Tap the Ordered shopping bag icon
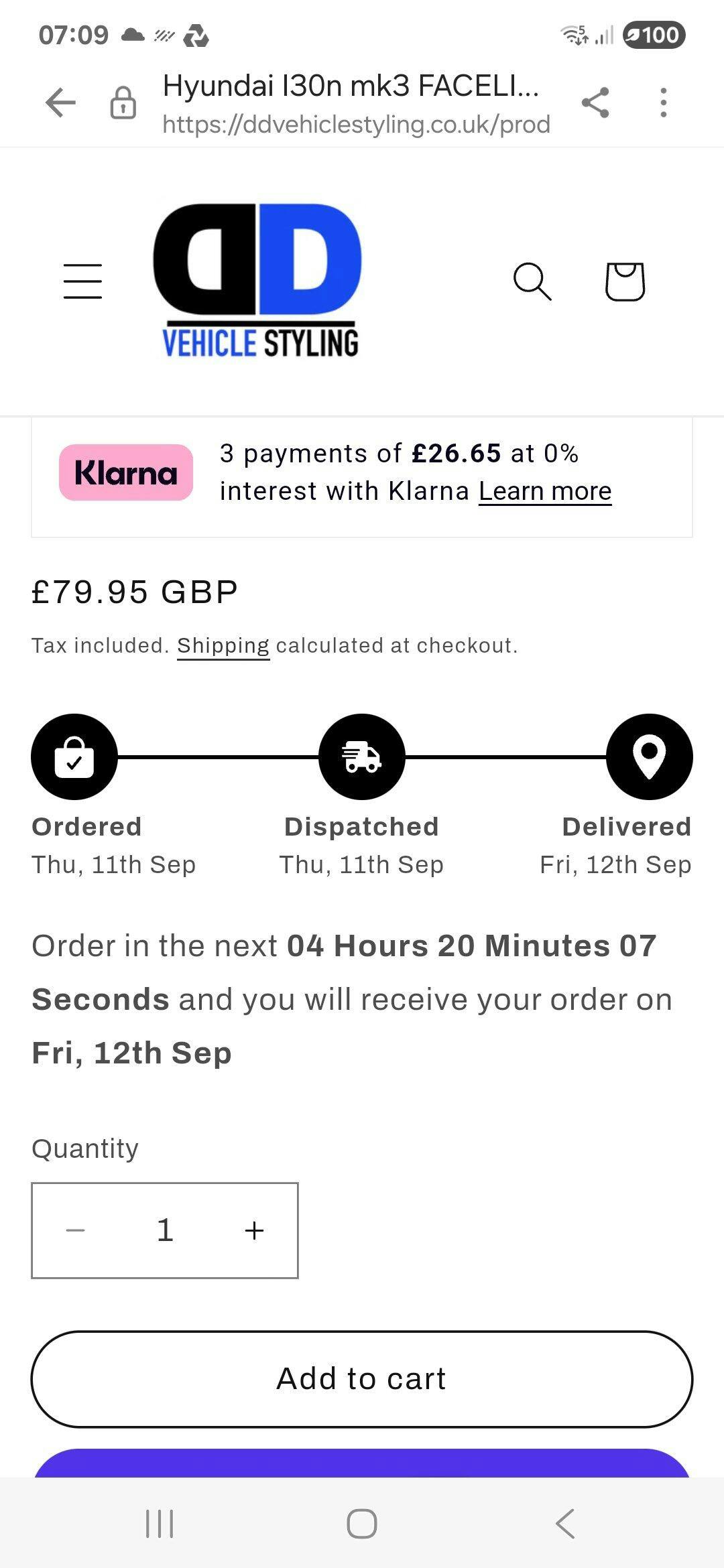Viewport: 724px width, 1568px height. 74,757
